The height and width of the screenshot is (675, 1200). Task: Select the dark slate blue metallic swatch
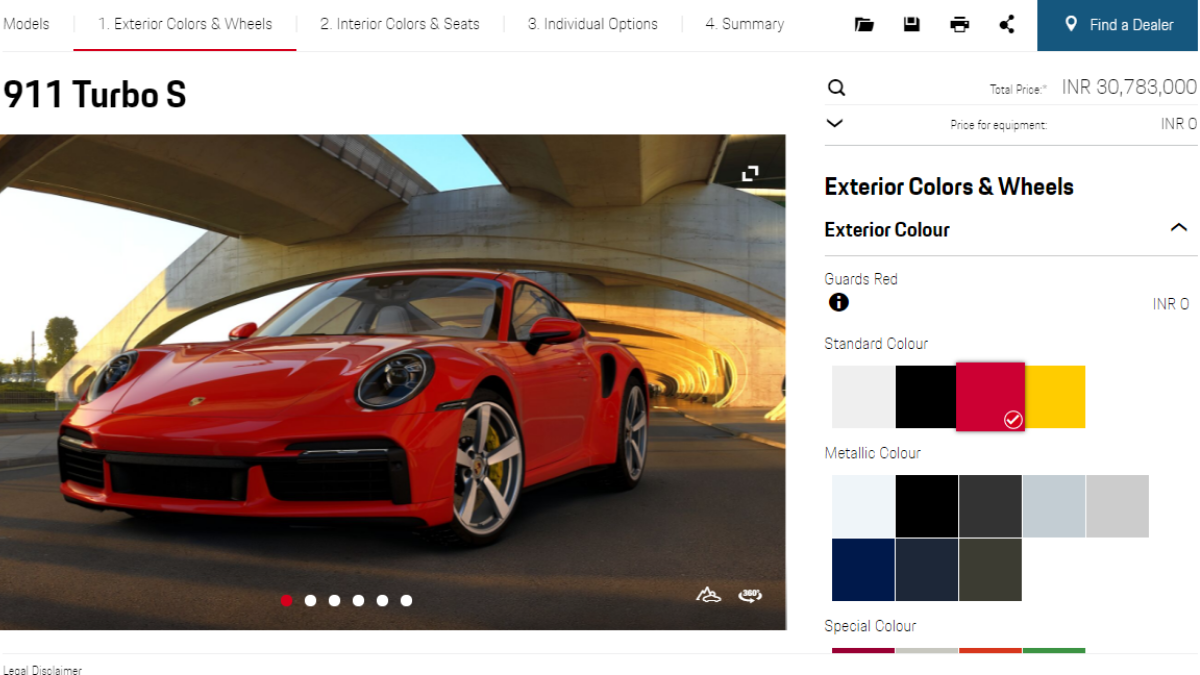[x=927, y=570]
